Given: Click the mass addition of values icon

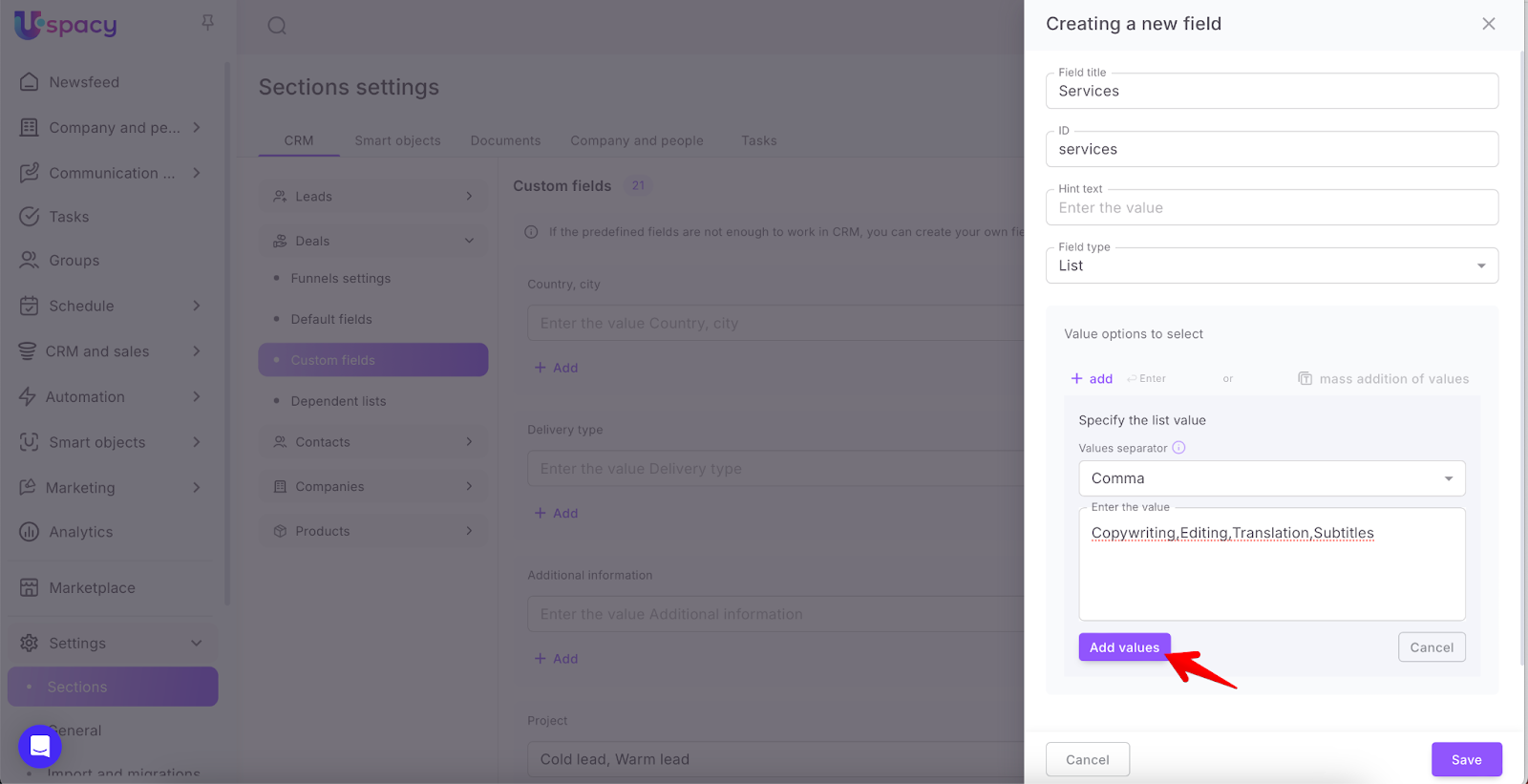Looking at the screenshot, I should 1305,379.
